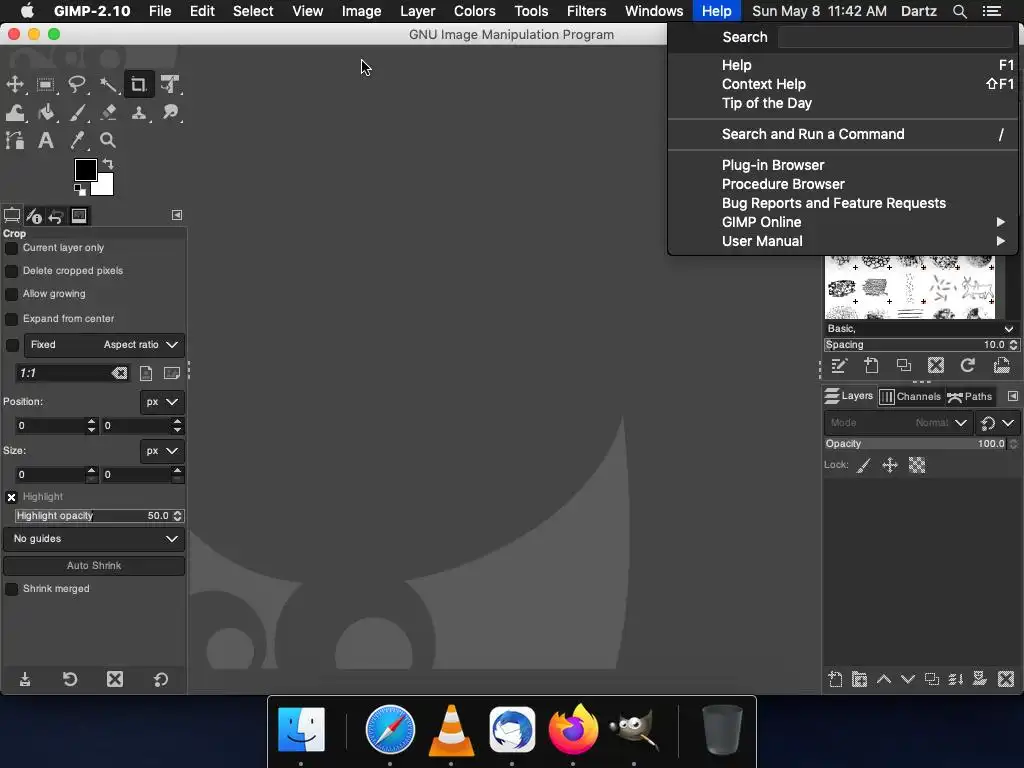This screenshot has width=1024, height=768.
Task: Select the Color Picker tool
Action: [77, 140]
